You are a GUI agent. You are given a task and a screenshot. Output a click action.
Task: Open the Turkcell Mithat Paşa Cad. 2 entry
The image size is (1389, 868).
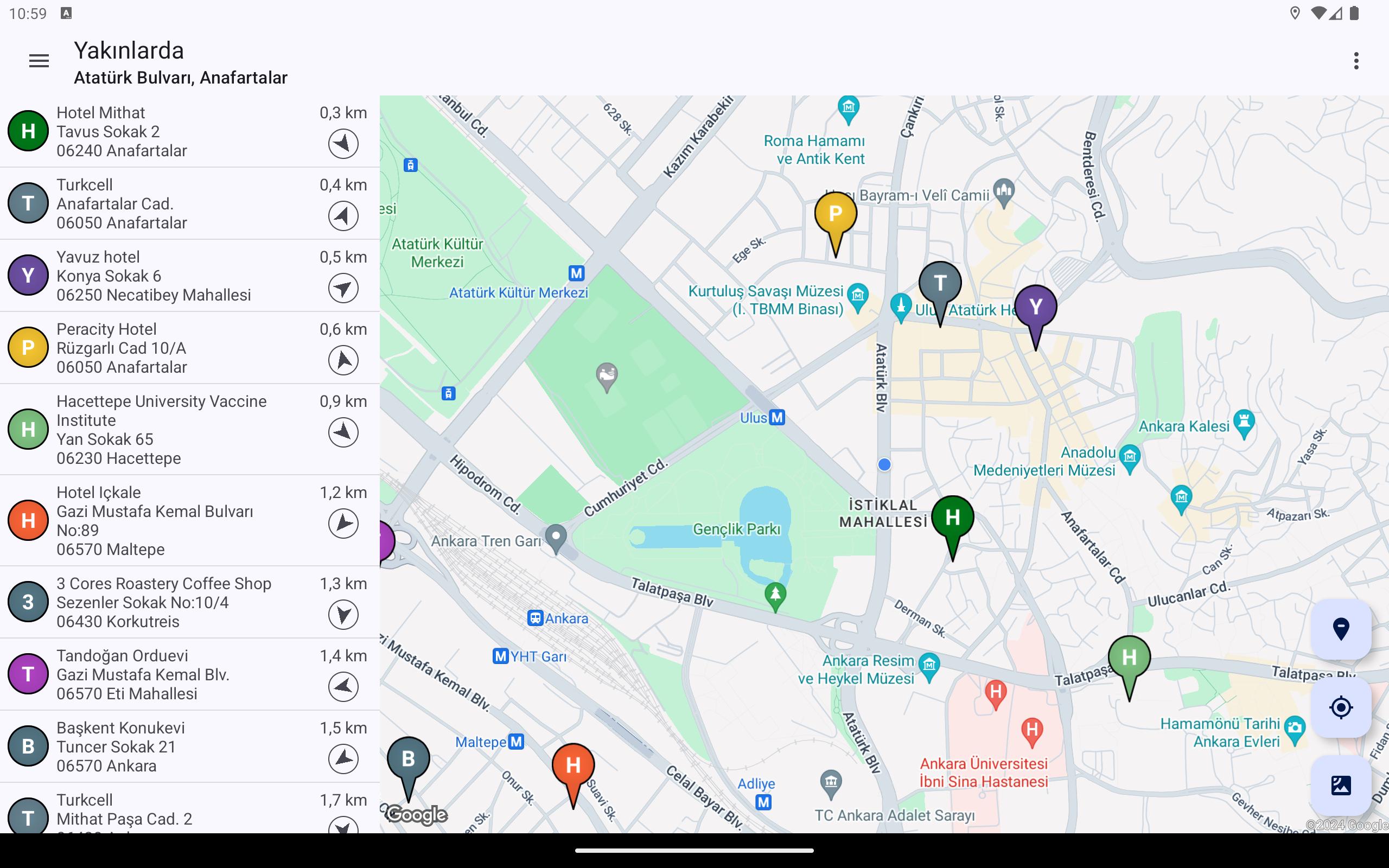189,808
